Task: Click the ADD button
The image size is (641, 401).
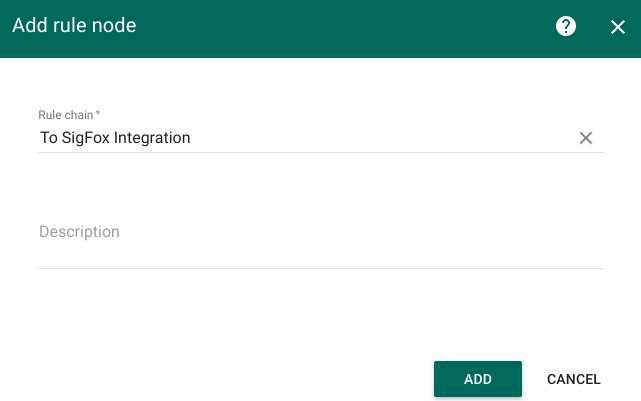Action: pyautogui.click(x=478, y=379)
